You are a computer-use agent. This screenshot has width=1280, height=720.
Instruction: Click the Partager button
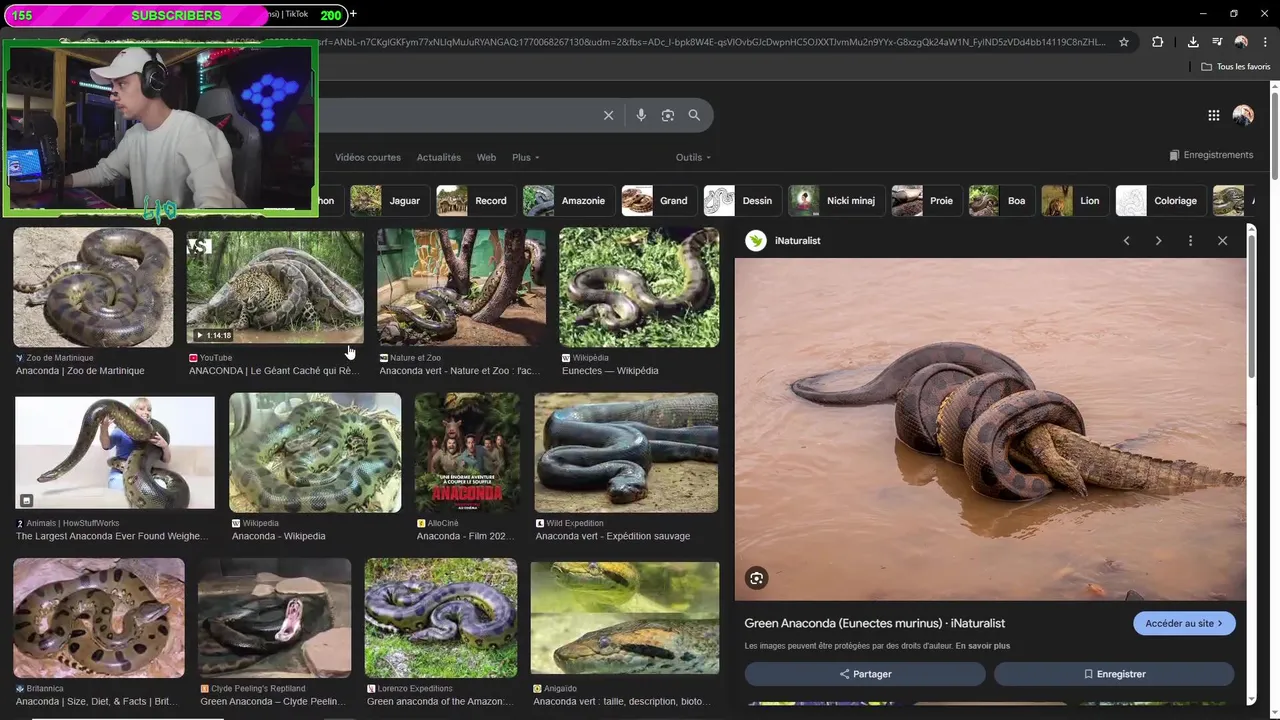point(865,674)
